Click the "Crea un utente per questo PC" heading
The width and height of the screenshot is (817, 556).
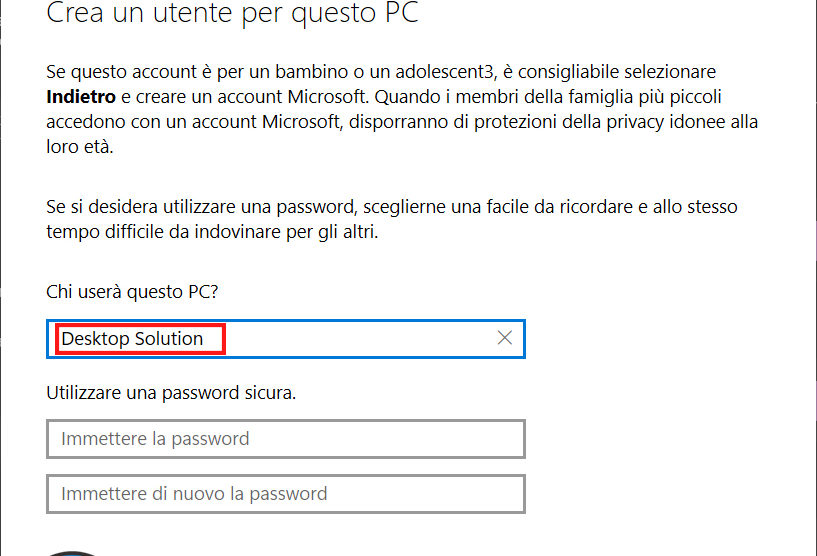(x=233, y=15)
